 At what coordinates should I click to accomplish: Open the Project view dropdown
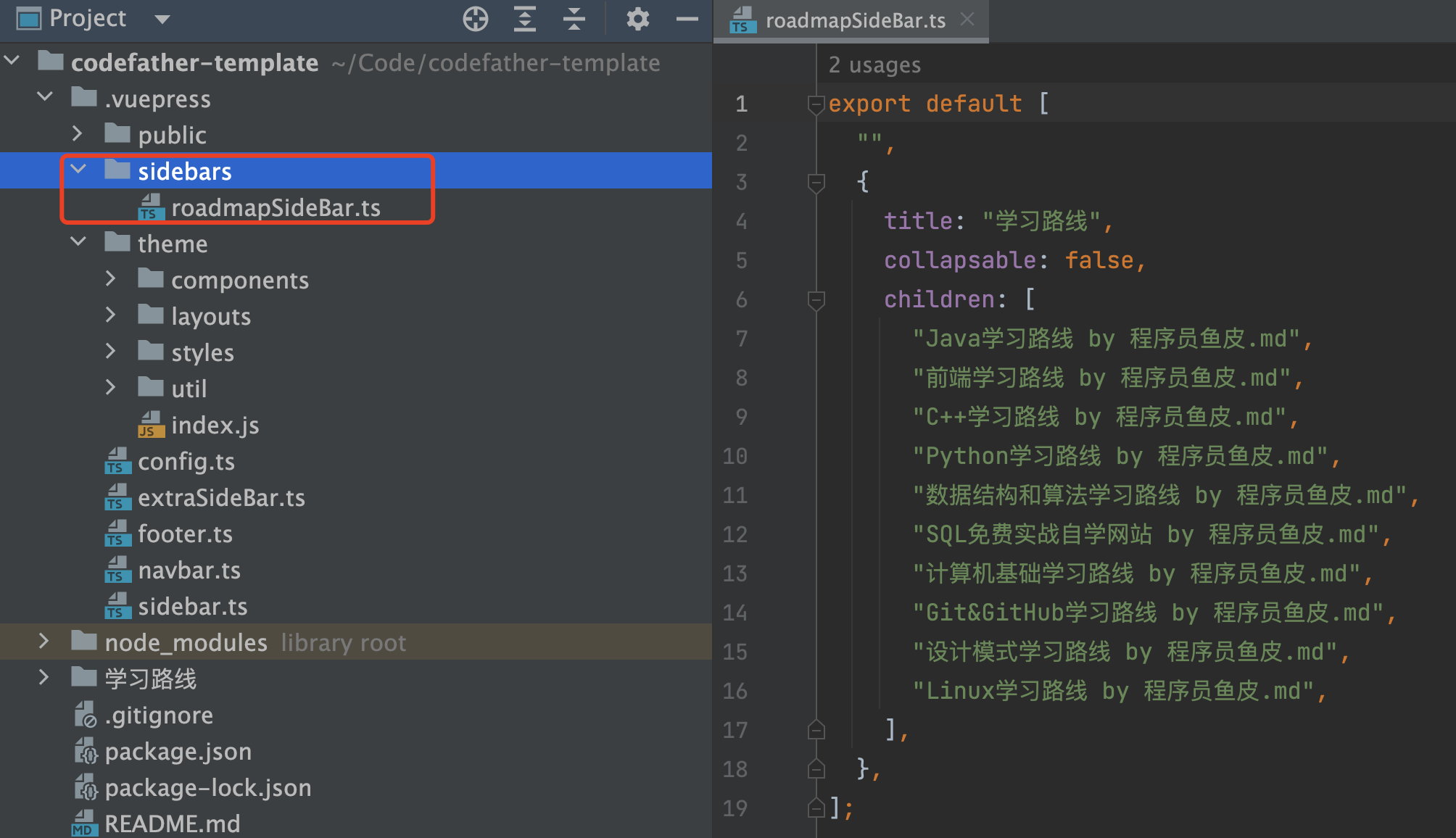(x=162, y=19)
